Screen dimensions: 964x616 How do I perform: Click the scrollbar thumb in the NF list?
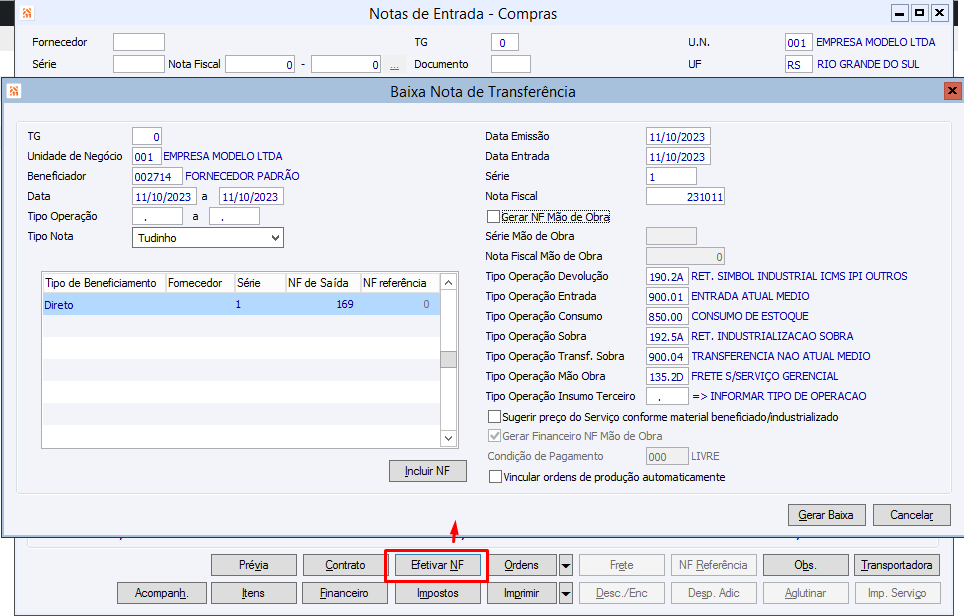click(449, 359)
